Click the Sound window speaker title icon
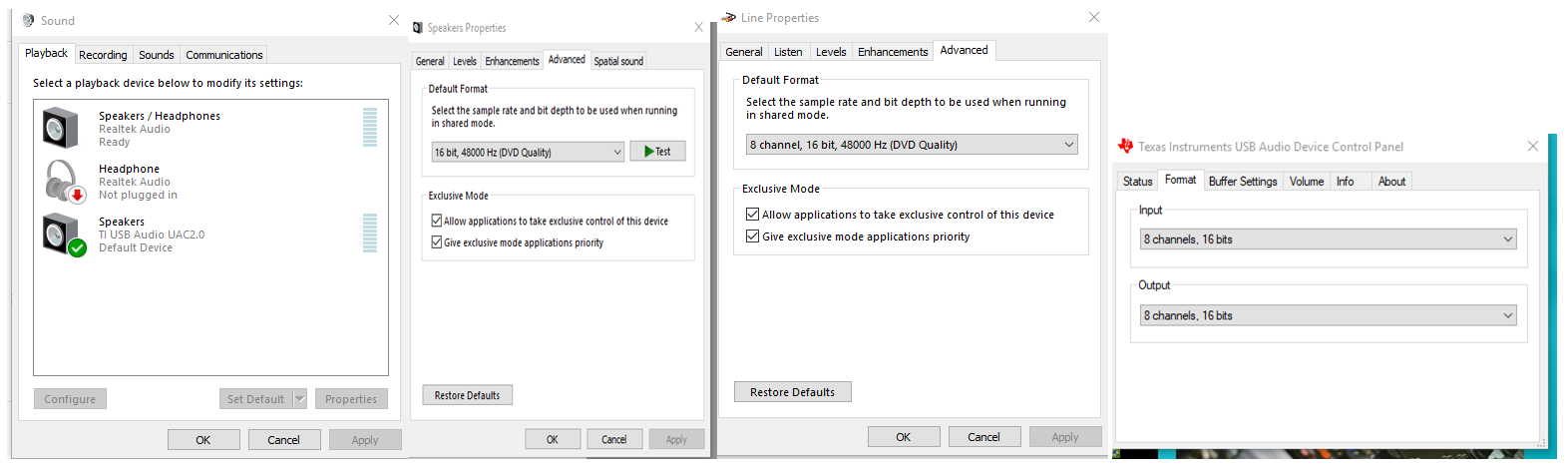Image resolution: width=1568 pixels, height=471 pixels. pos(28,20)
